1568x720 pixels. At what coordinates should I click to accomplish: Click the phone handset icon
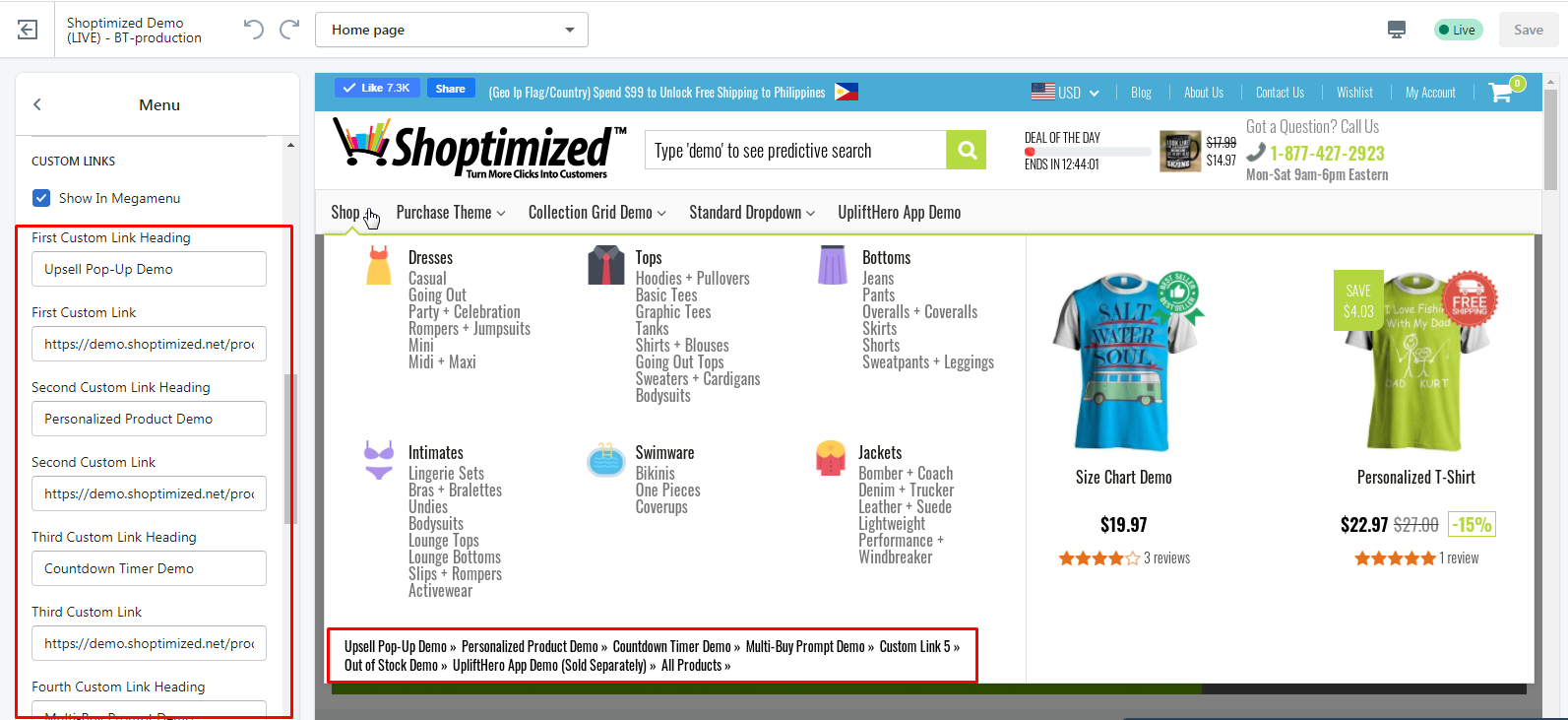coord(1256,152)
